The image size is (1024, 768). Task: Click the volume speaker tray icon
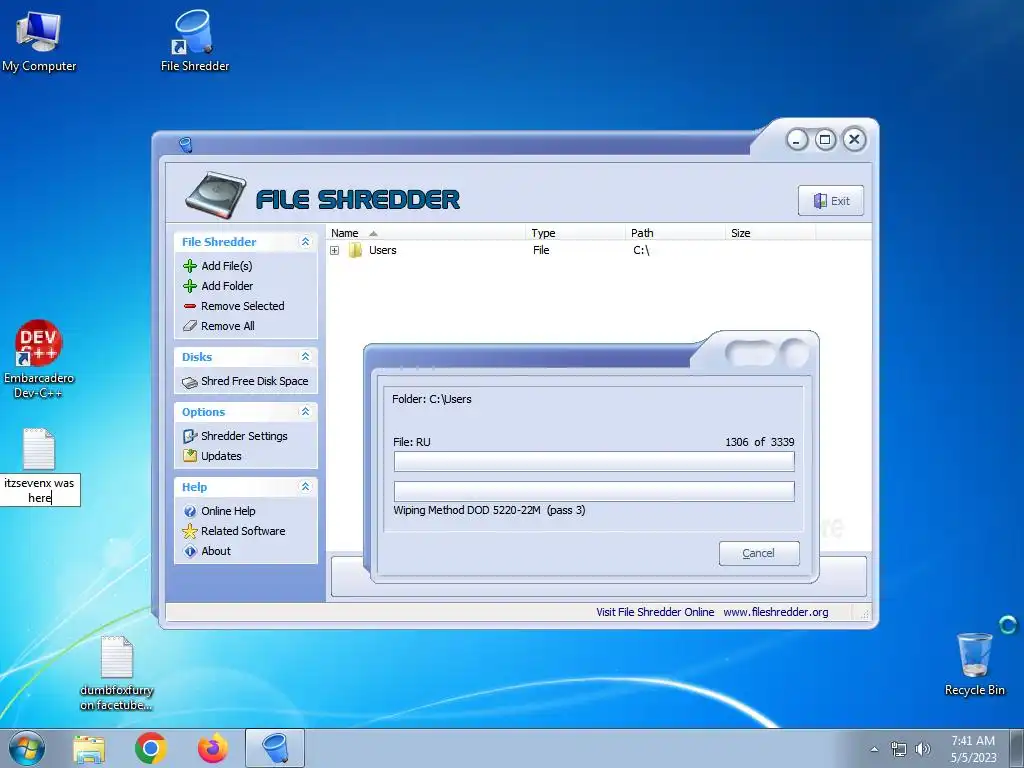pyautogui.click(x=922, y=749)
